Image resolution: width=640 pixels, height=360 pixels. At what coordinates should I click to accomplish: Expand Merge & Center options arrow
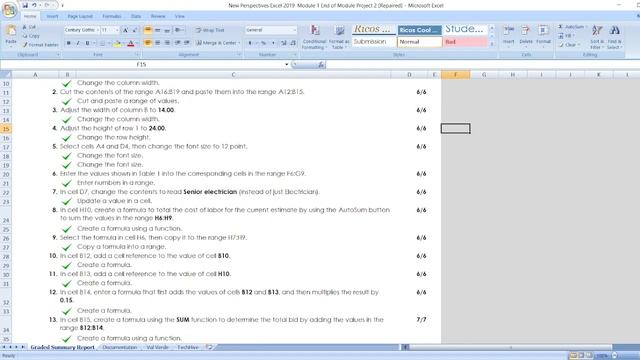239,43
